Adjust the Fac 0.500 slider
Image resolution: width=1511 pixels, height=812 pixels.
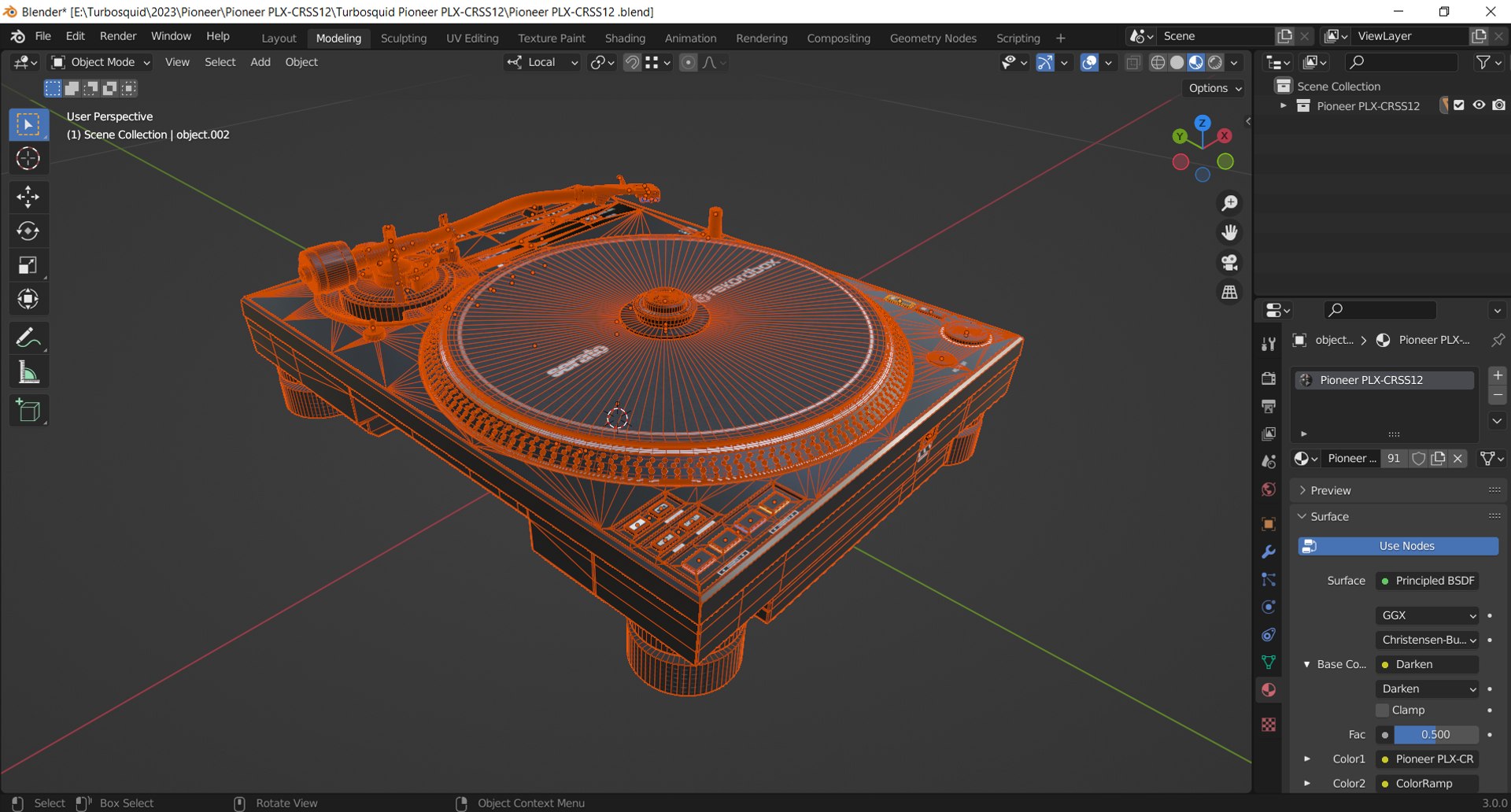point(1435,734)
